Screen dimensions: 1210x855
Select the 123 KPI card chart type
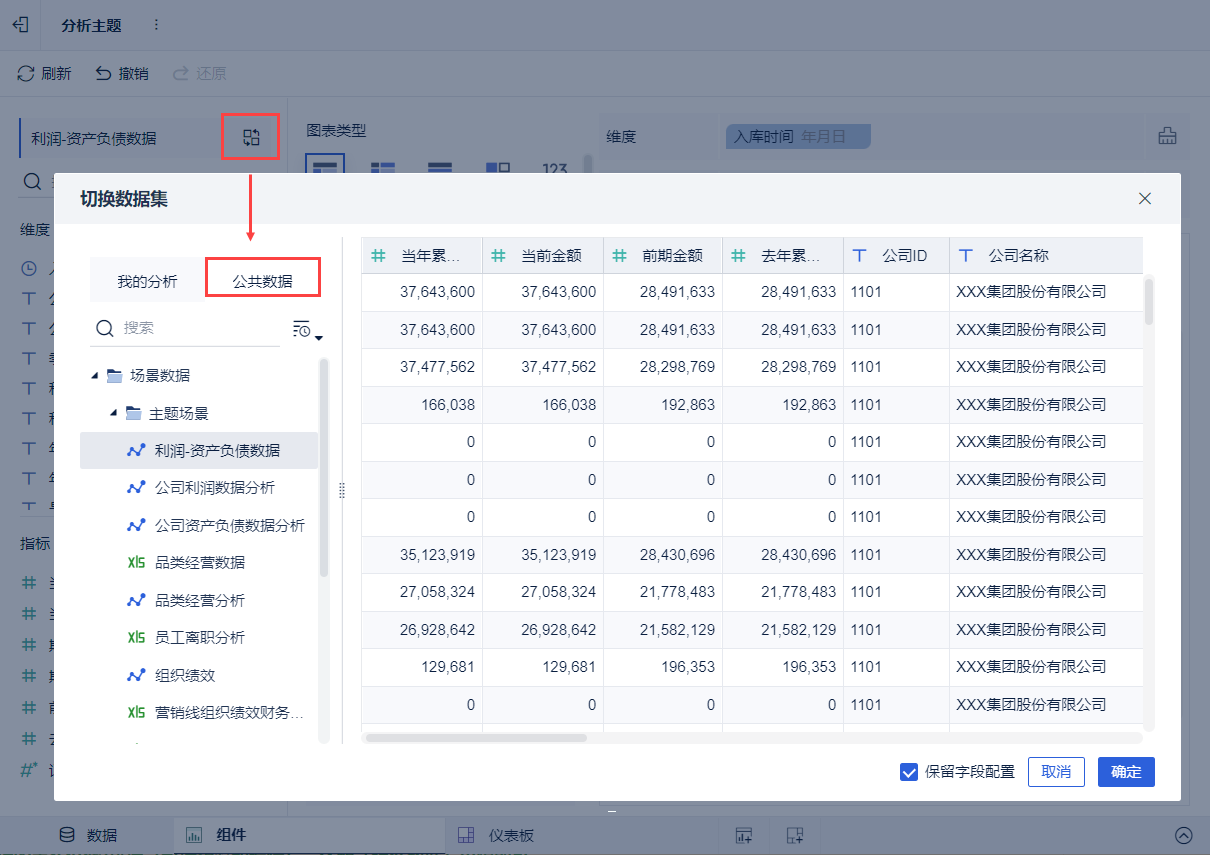[555, 168]
